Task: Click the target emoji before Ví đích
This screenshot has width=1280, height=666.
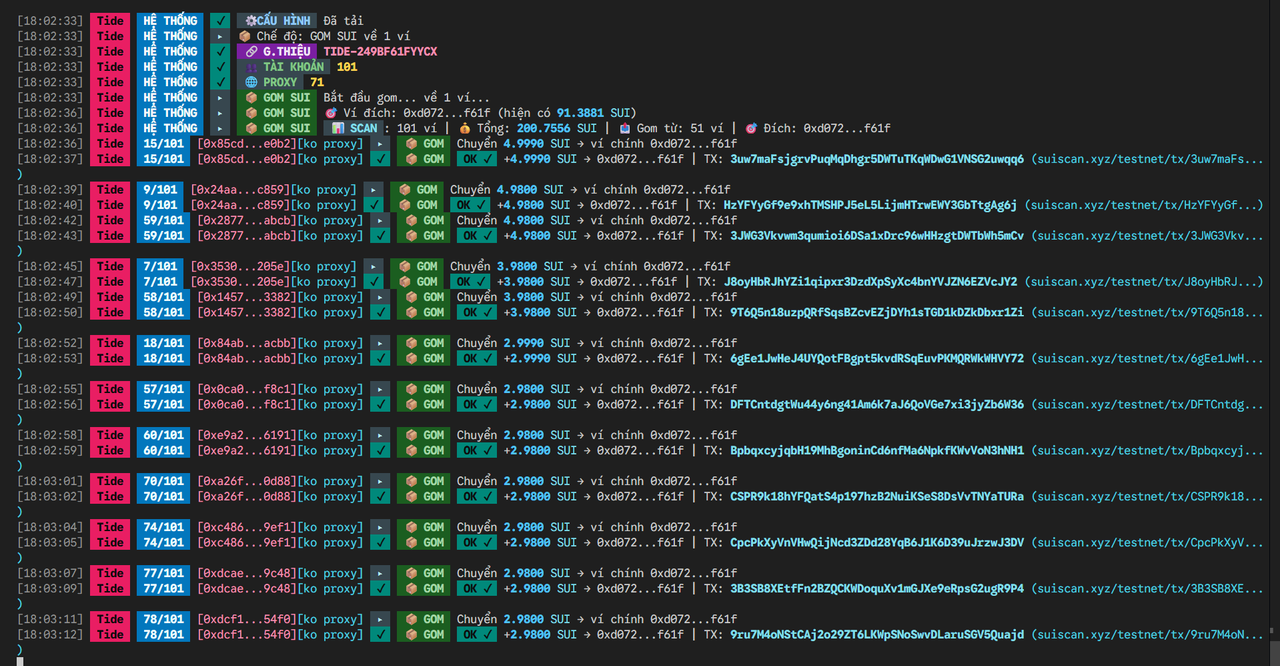Action: tap(330, 113)
